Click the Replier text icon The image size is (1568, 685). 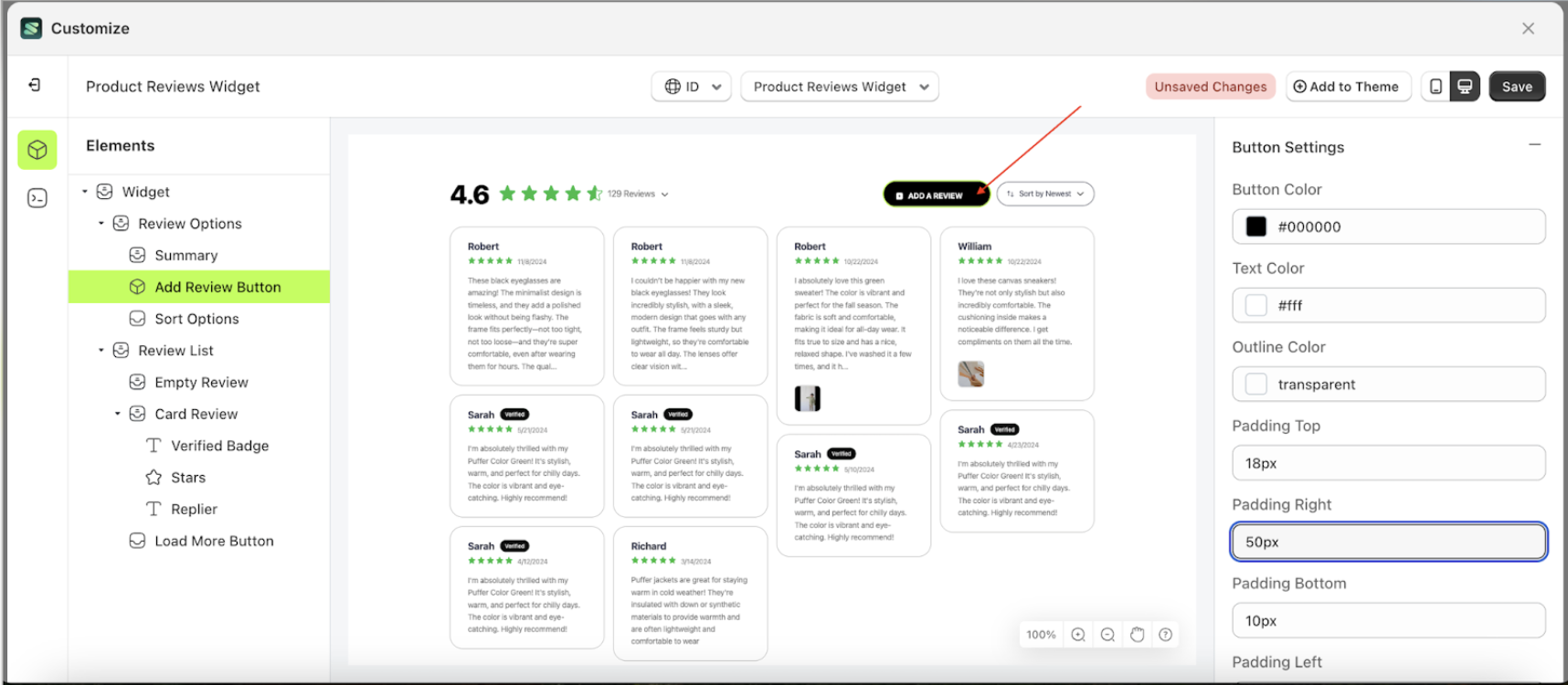(x=154, y=510)
